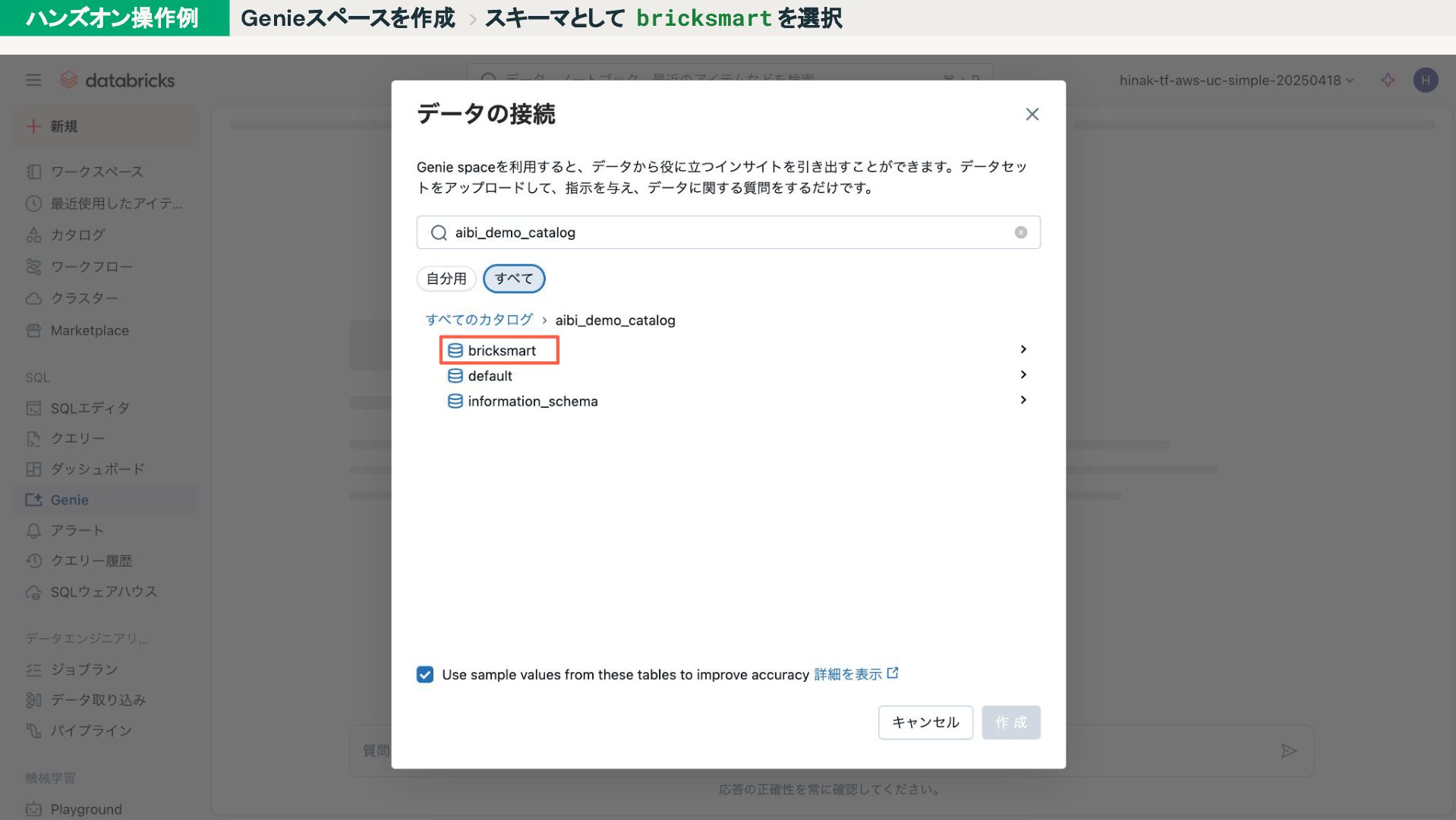Open Genie label in the sidebar

(70, 500)
